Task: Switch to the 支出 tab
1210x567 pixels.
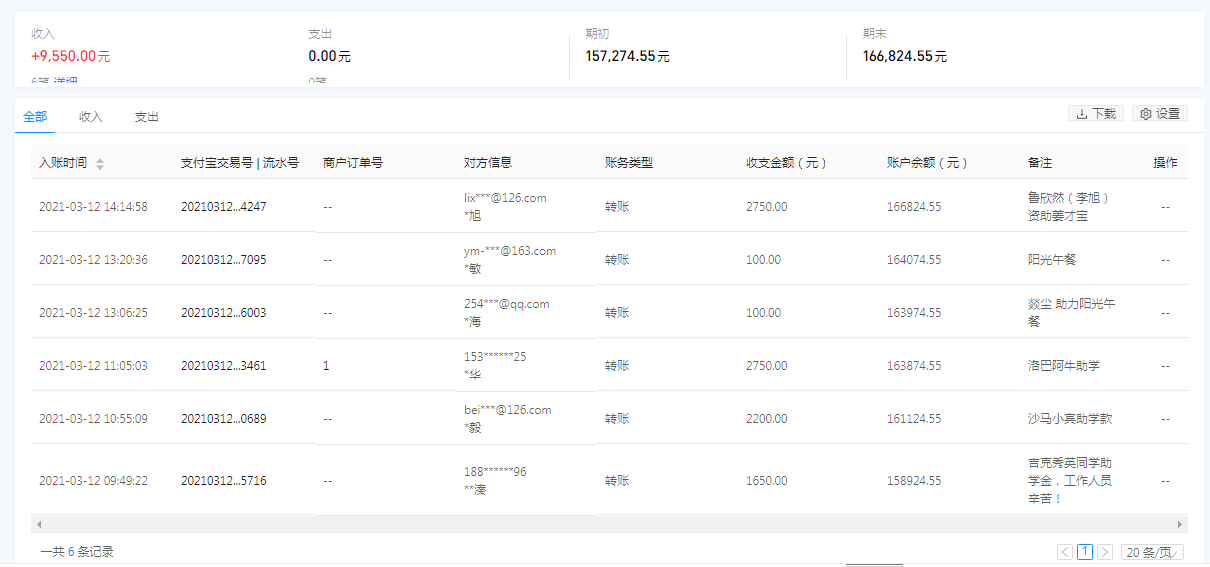Action: [x=147, y=117]
